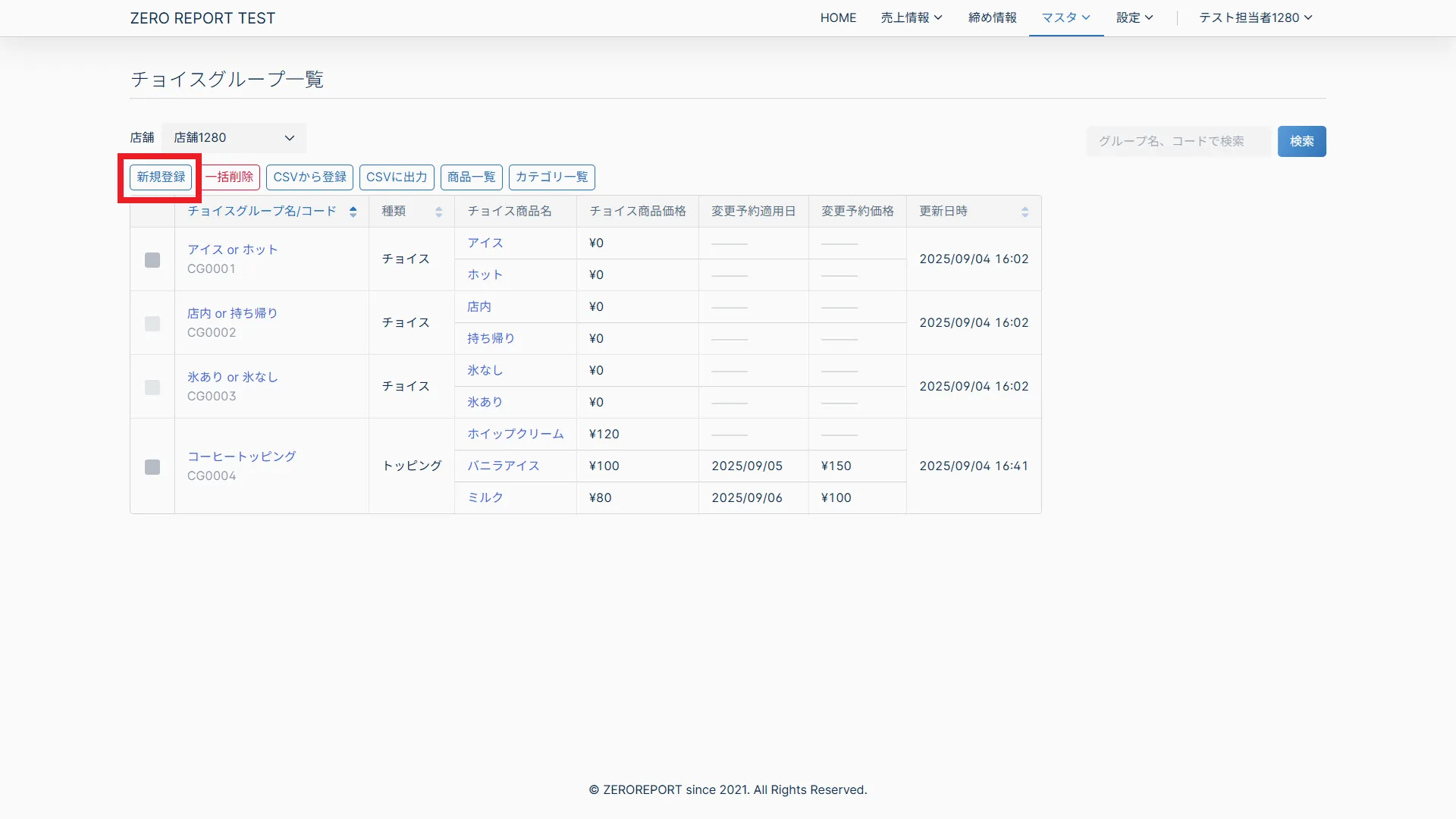Sort by チョイスグループ名/コード column arrows
This screenshot has width=1456, height=819.
click(x=353, y=212)
